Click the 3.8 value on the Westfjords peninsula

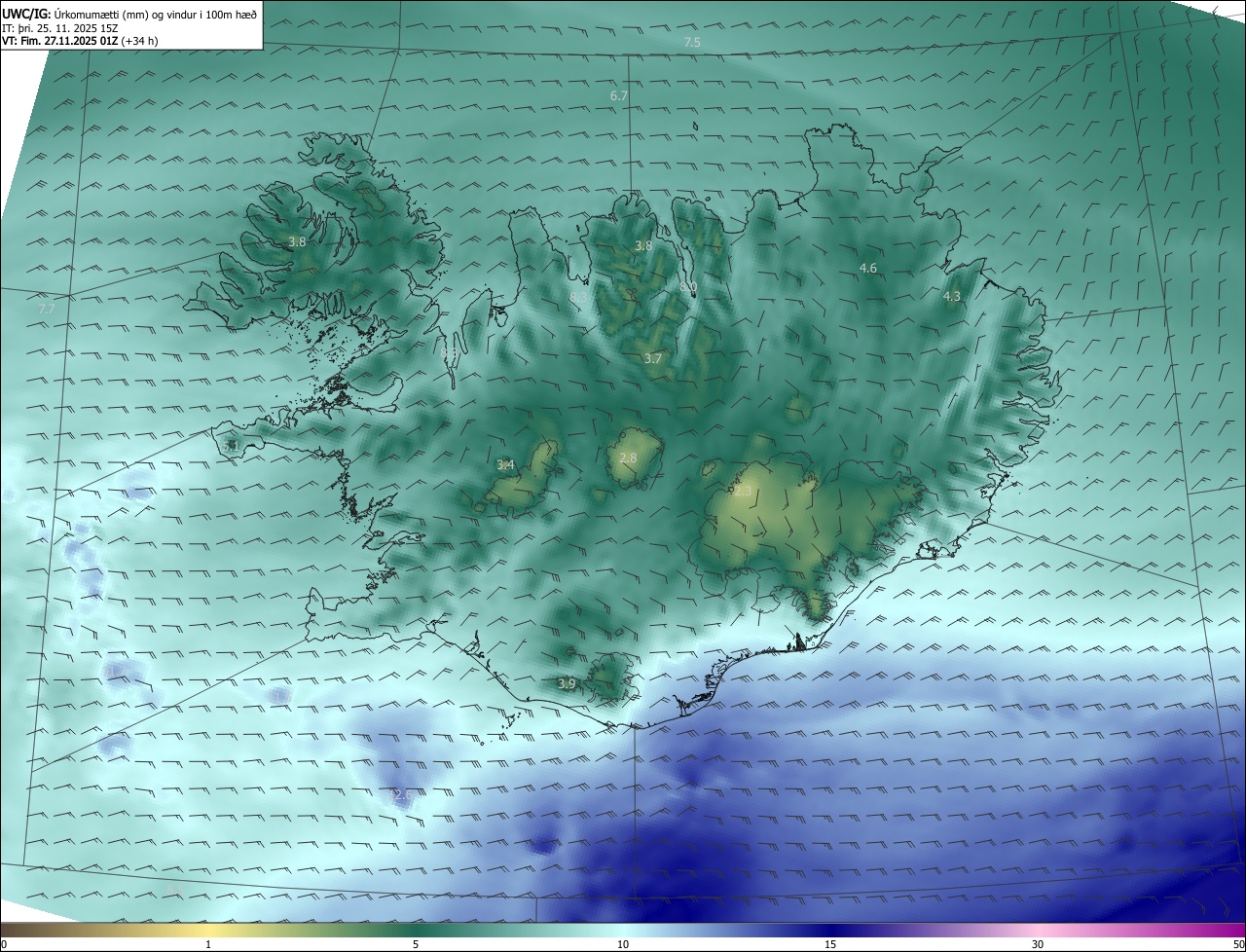click(x=297, y=242)
